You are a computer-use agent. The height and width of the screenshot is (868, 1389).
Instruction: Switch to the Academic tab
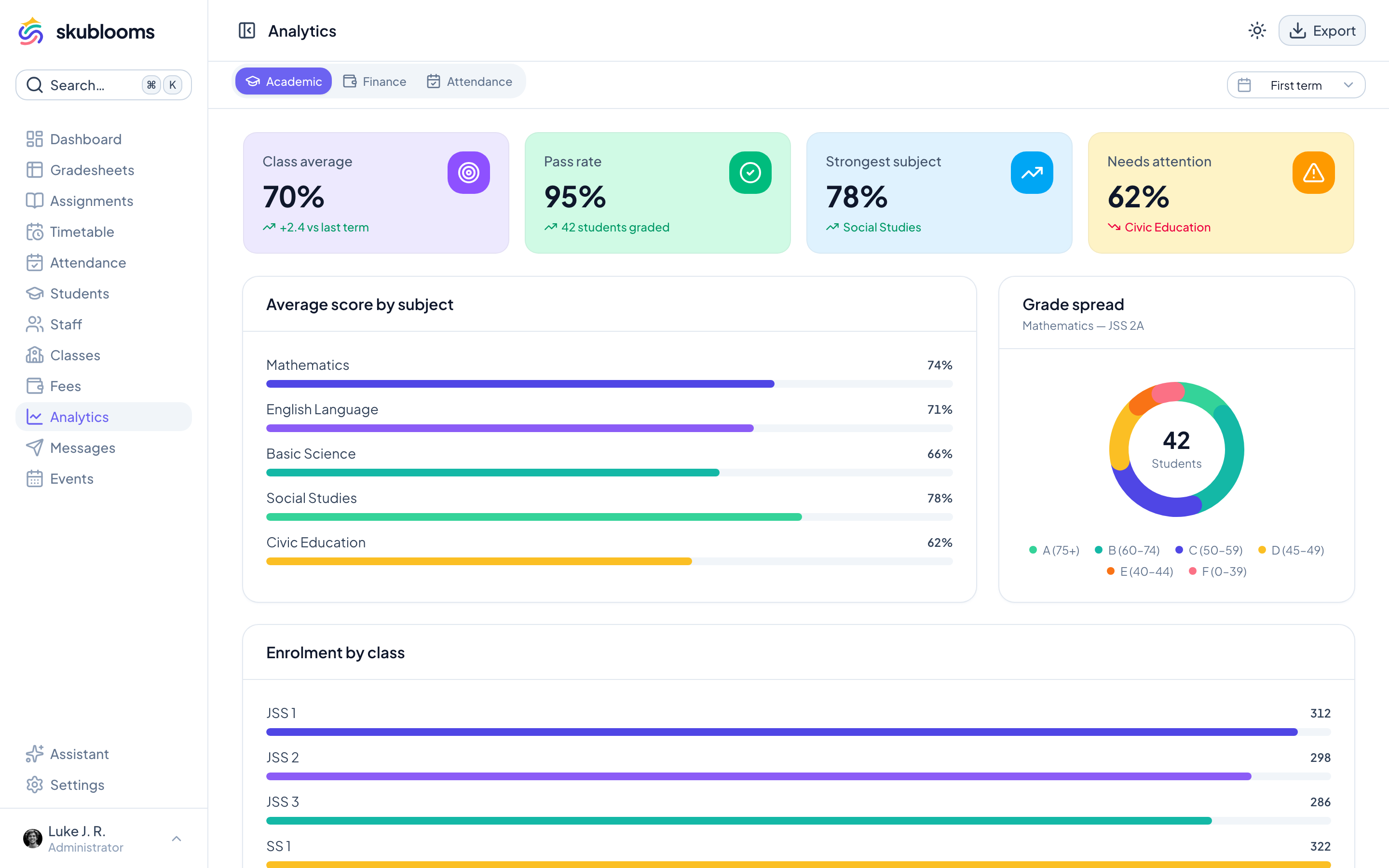284,81
